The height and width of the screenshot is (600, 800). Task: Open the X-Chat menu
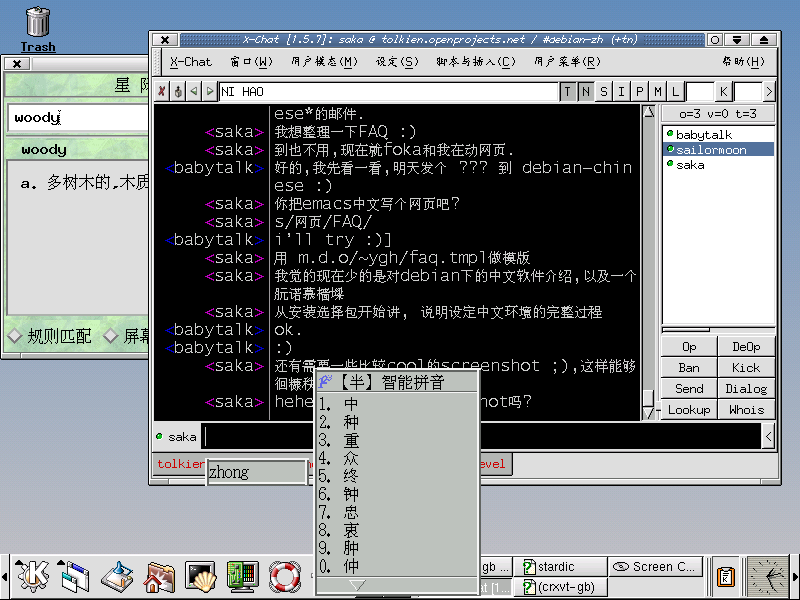tap(190, 62)
